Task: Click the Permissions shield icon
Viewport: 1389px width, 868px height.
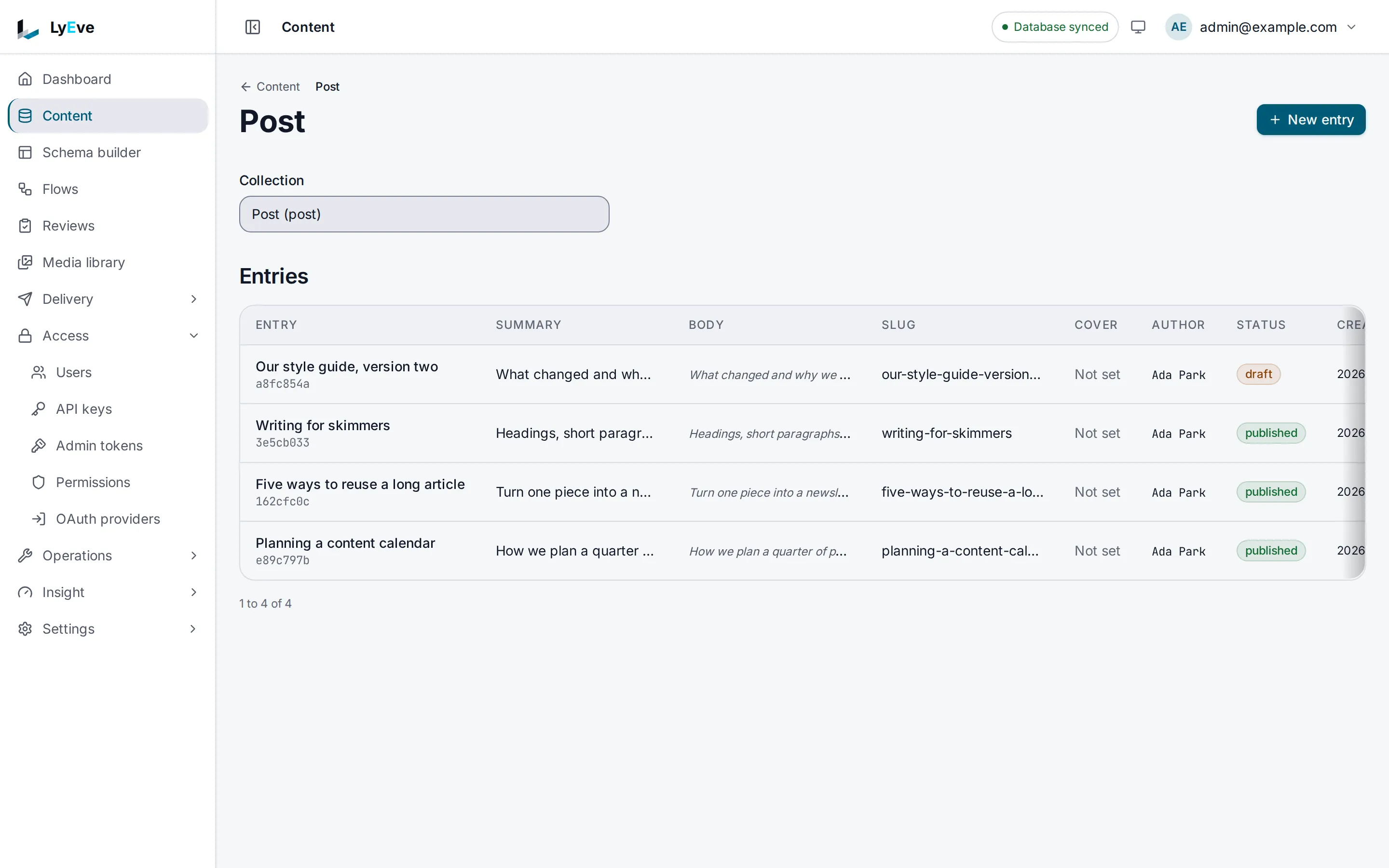Action: [39, 482]
